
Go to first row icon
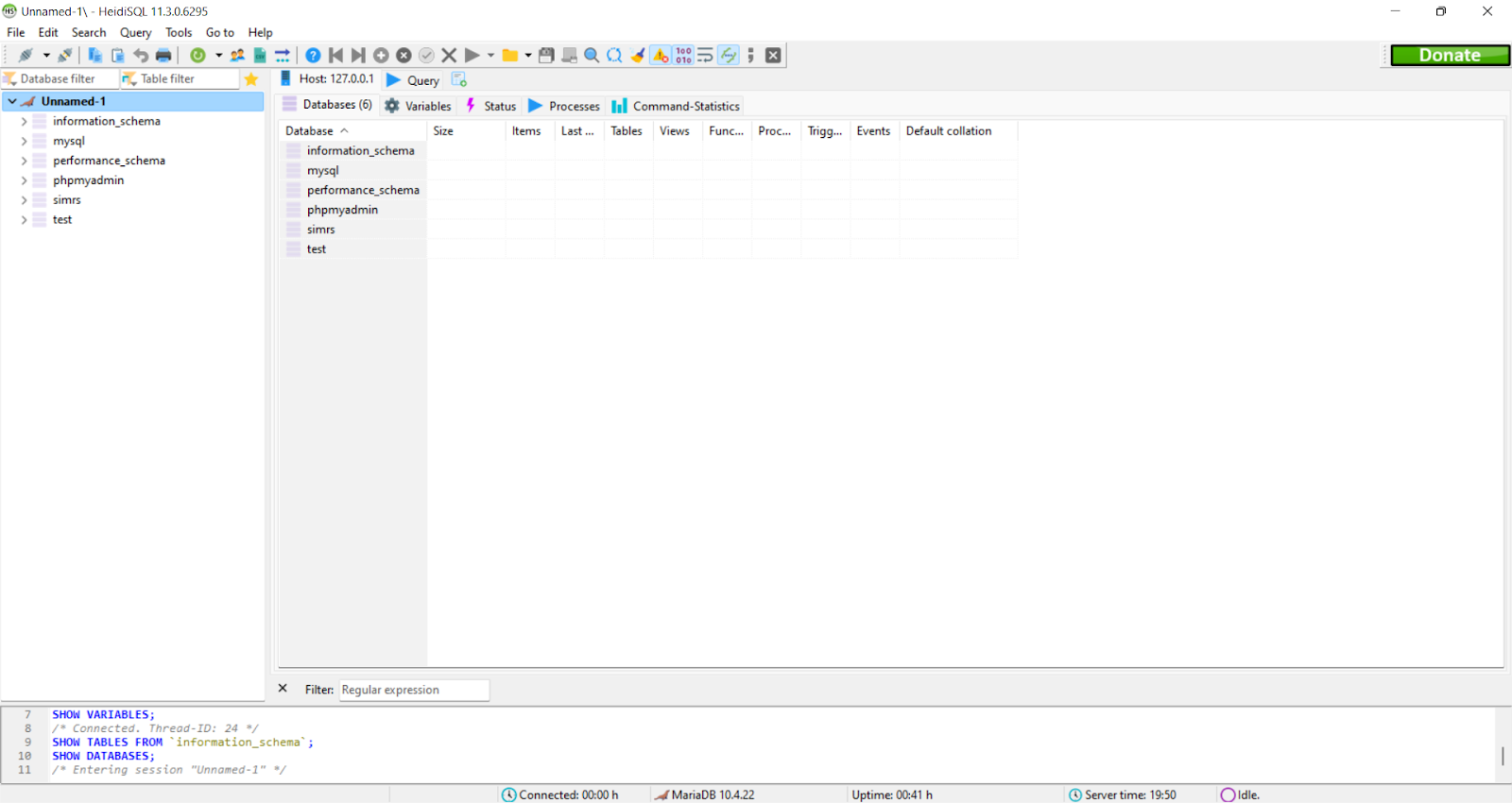pos(335,56)
